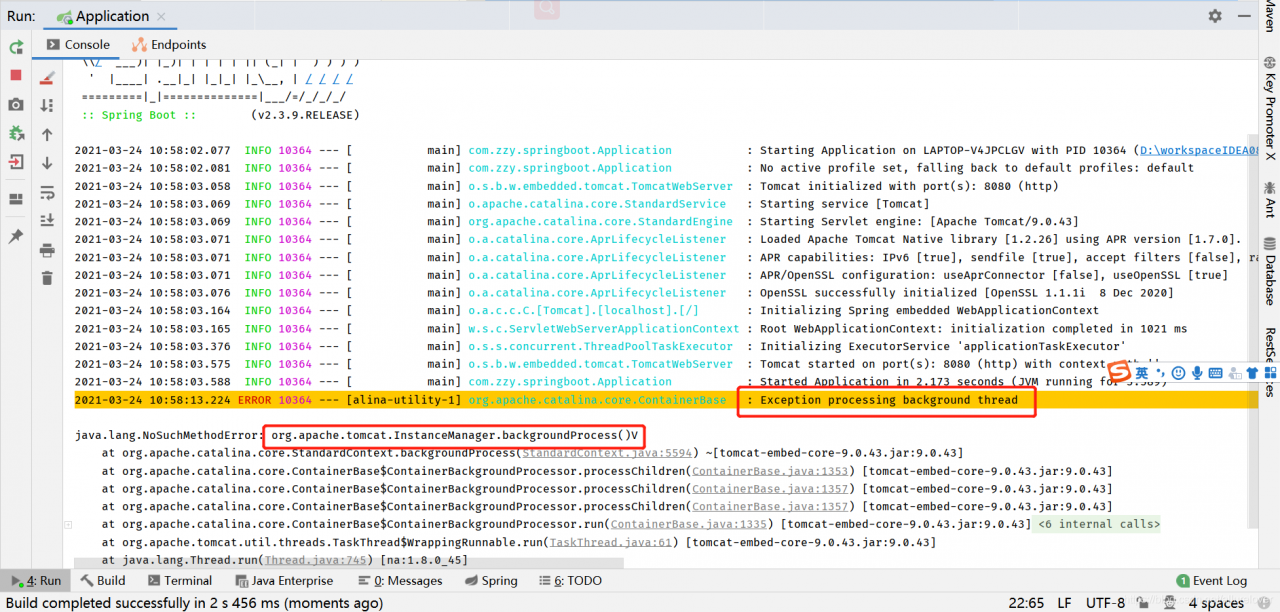
Task: Switch to the Console tab
Action: [x=78, y=44]
